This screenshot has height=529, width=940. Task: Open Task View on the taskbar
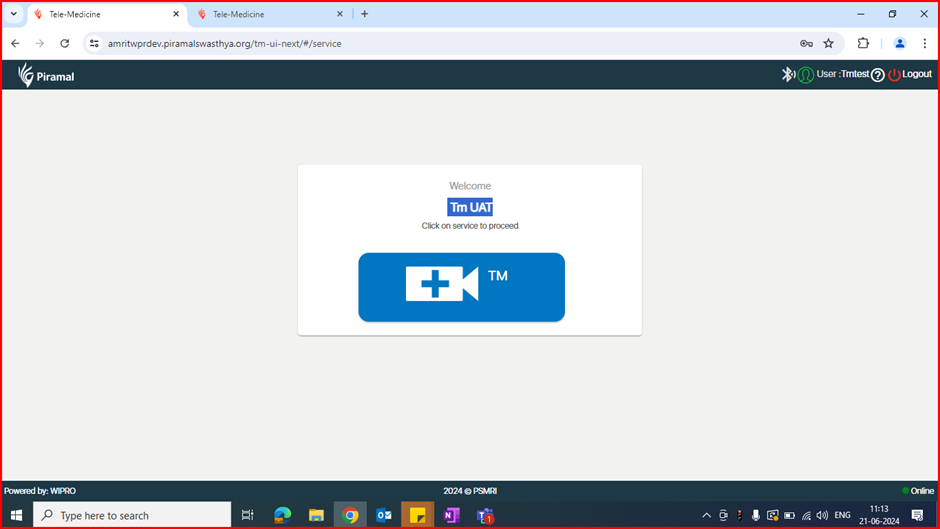pos(247,515)
